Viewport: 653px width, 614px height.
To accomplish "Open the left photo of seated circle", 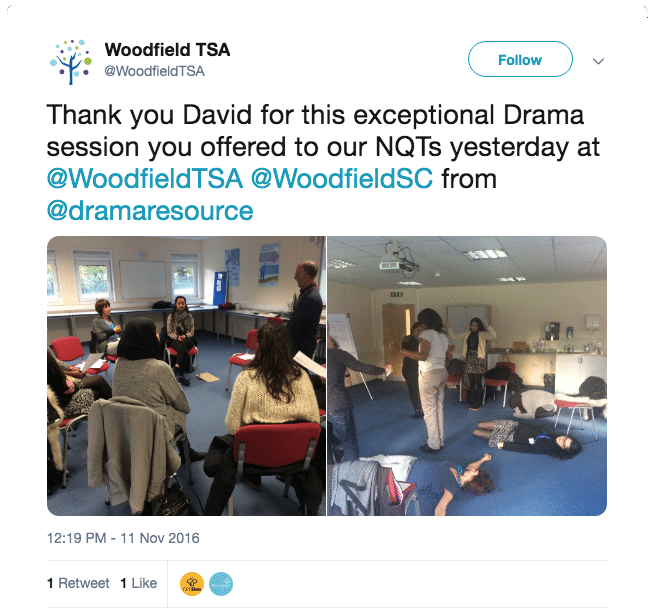I will coord(186,376).
